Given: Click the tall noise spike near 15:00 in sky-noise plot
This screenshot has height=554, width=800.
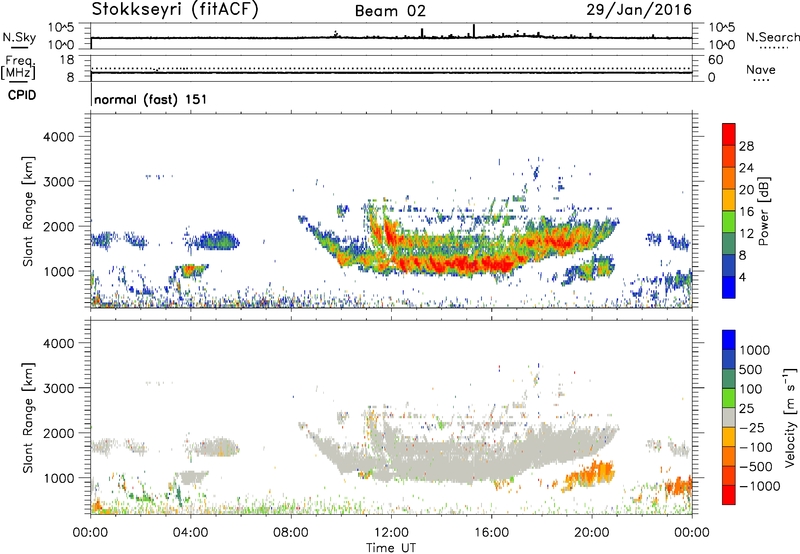Looking at the screenshot, I should click(474, 31).
